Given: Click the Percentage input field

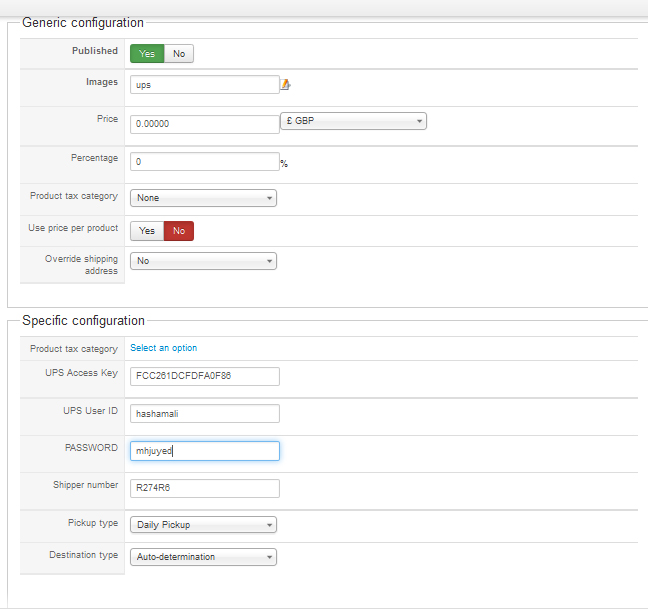Looking at the screenshot, I should pos(204,161).
